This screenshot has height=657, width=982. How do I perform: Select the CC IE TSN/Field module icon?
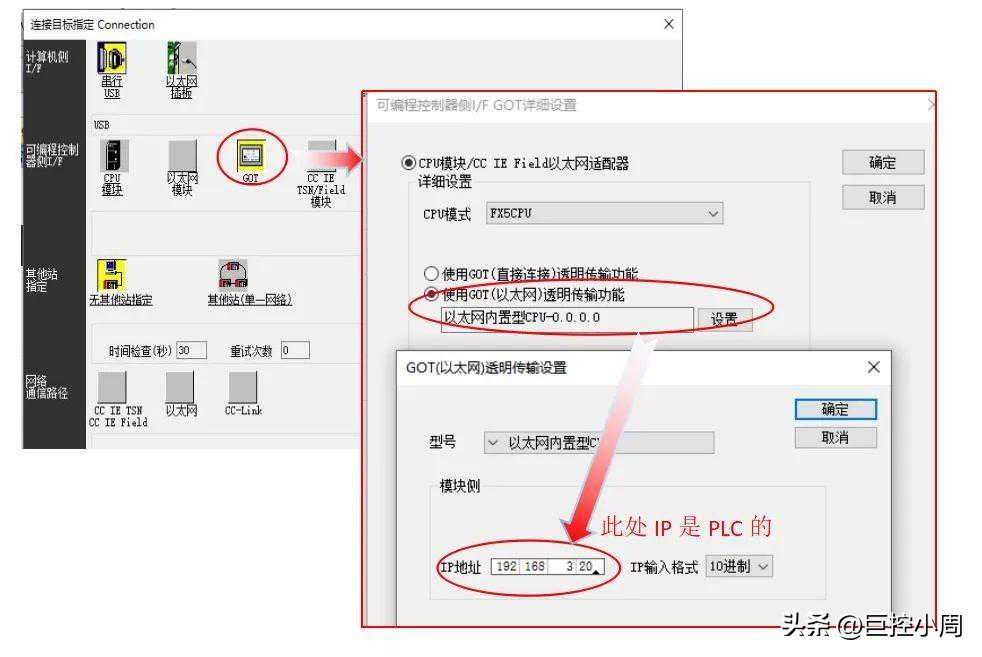click(321, 155)
